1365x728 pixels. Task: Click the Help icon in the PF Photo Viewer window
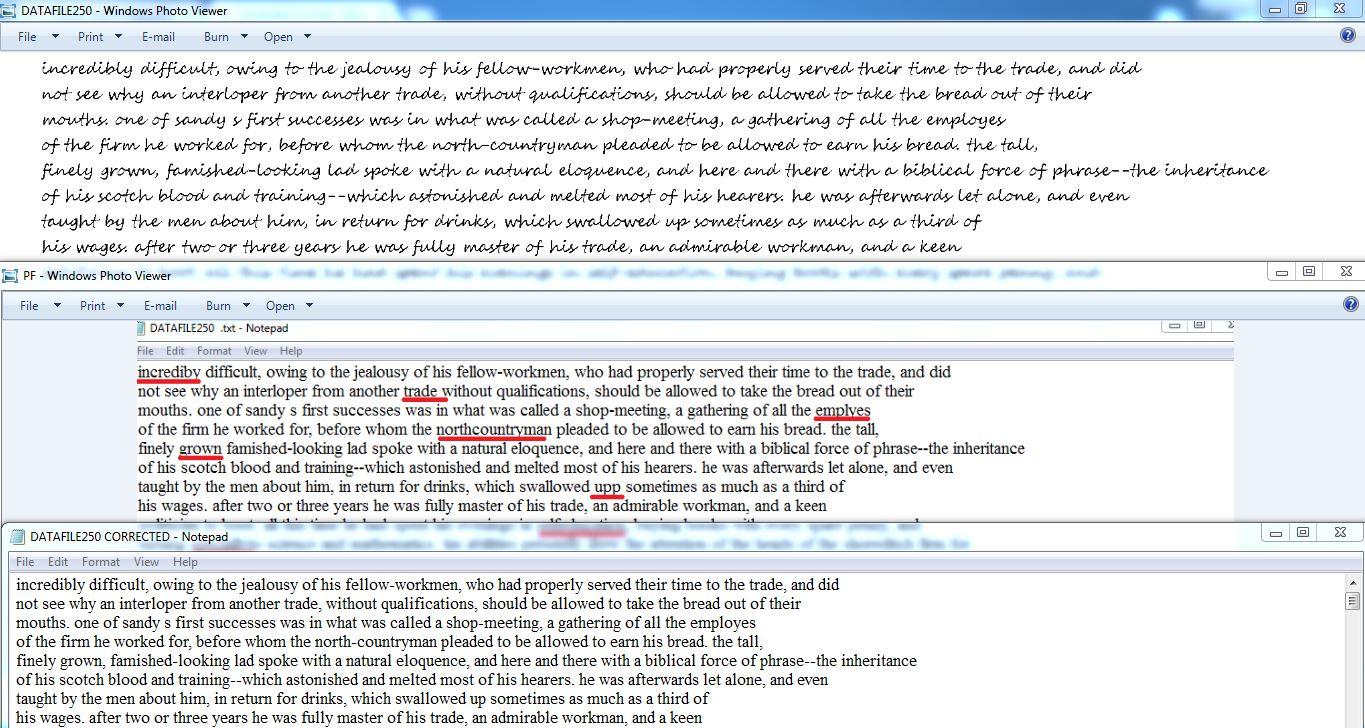tap(1350, 306)
